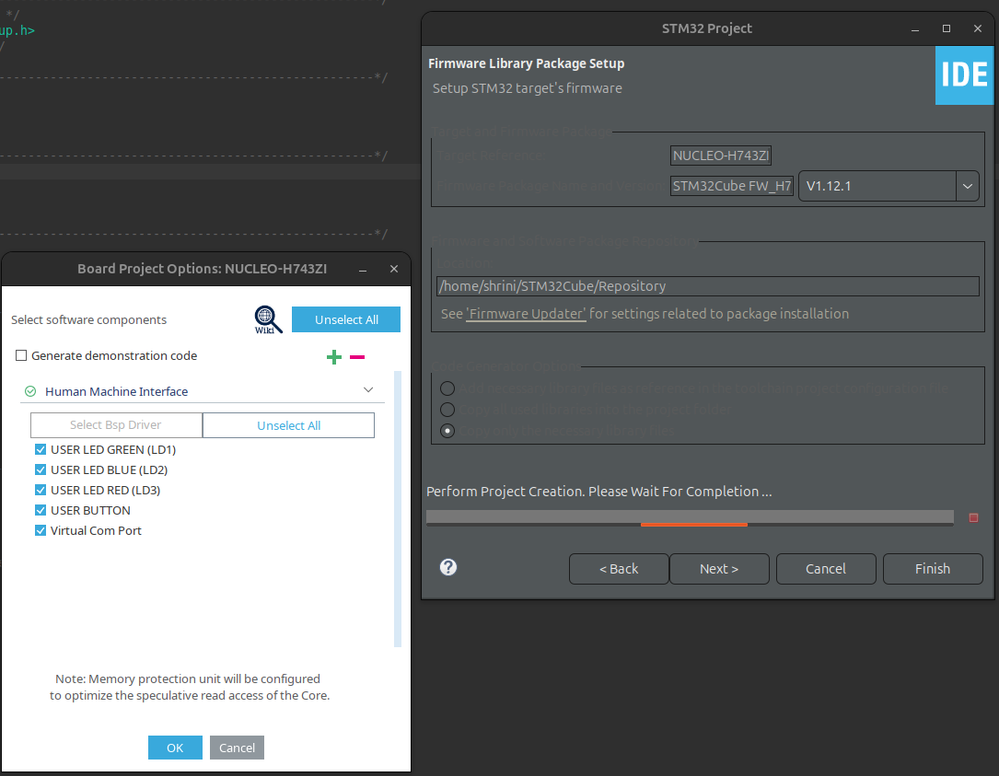
Task: Click 'Firmware Library Package Setup' heading
Action: [x=526, y=64]
